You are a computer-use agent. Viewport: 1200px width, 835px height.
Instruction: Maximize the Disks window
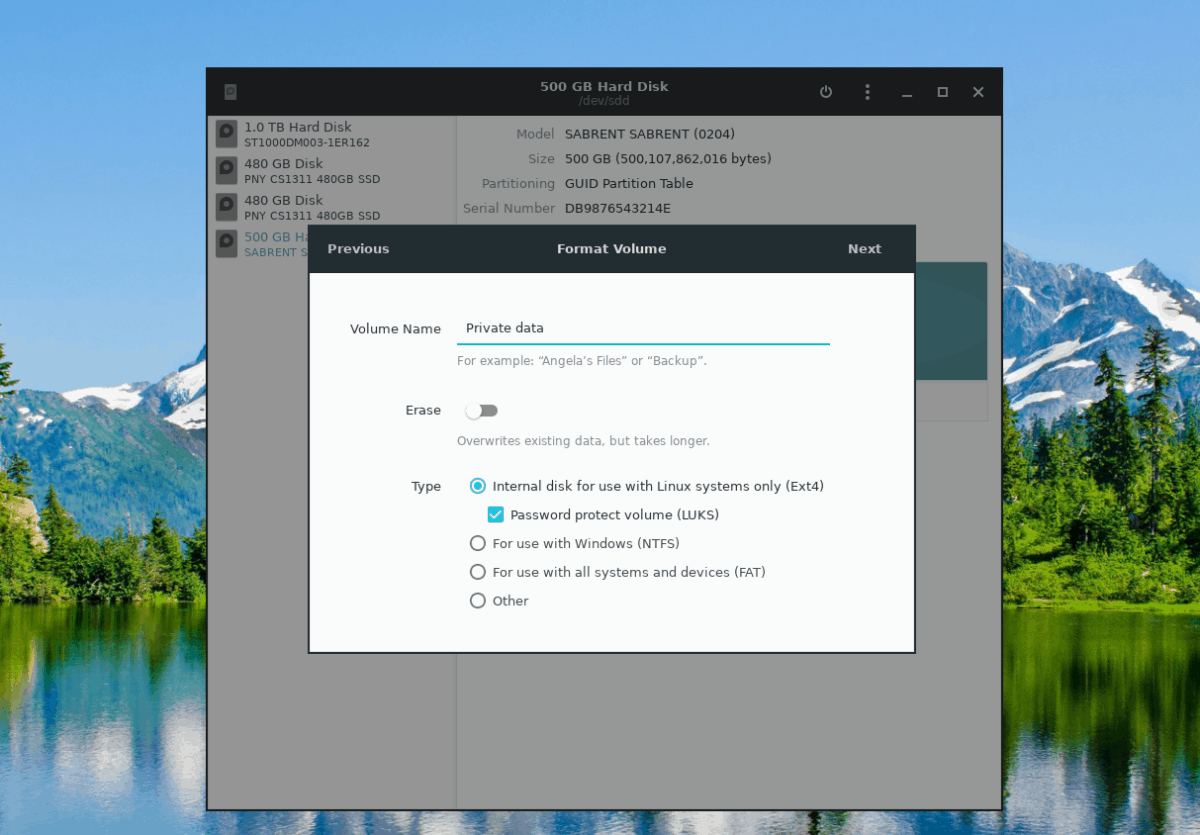point(942,92)
